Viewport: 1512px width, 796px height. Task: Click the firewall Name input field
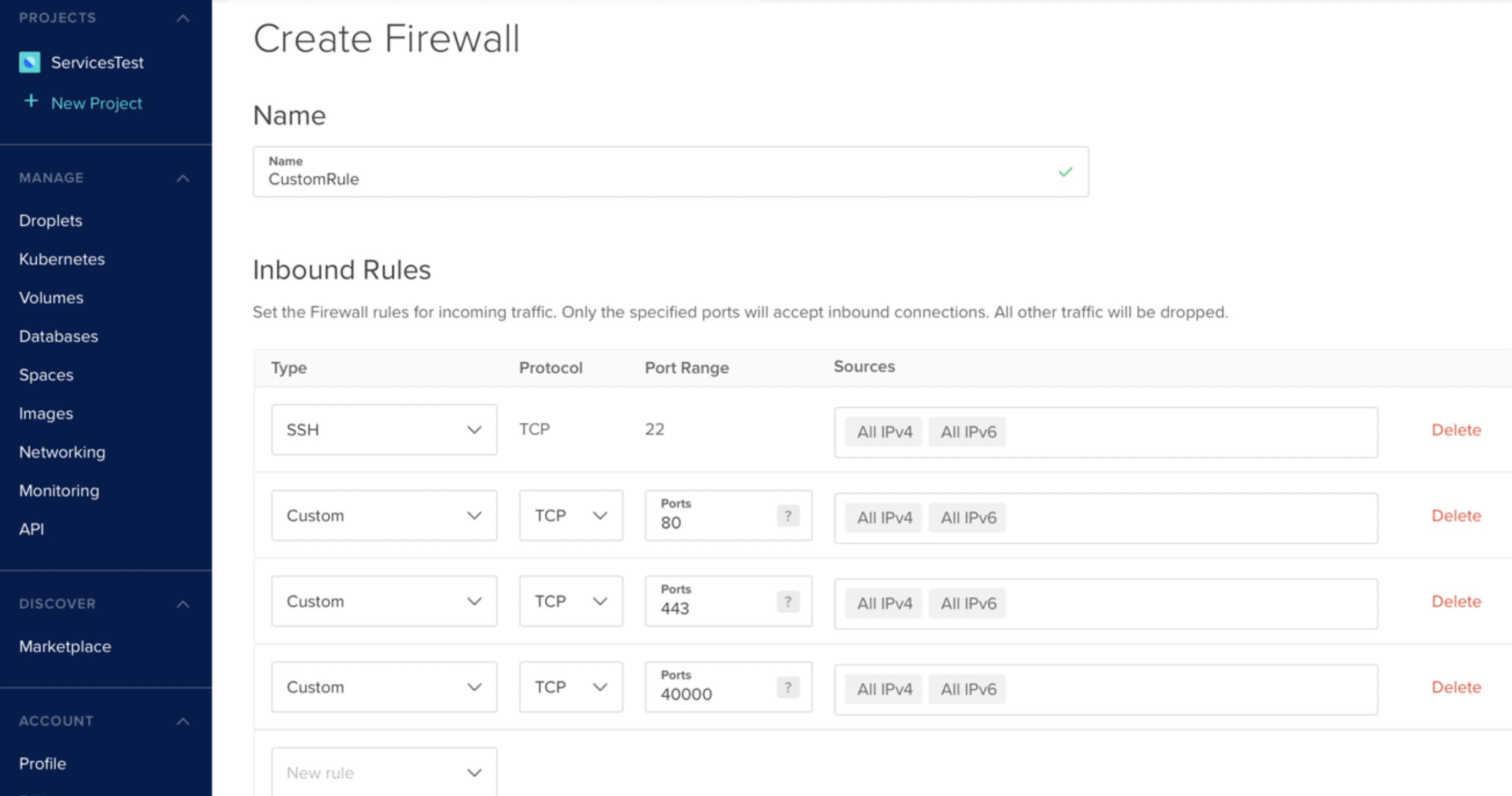670,172
